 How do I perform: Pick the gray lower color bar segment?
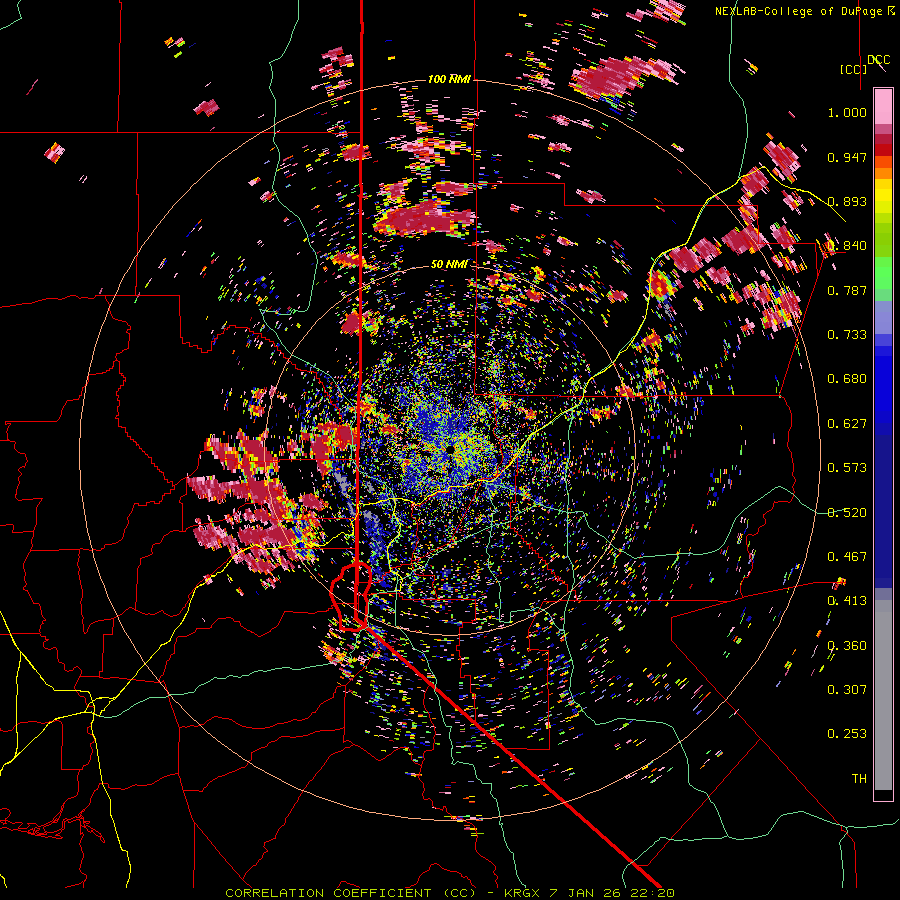point(883,695)
